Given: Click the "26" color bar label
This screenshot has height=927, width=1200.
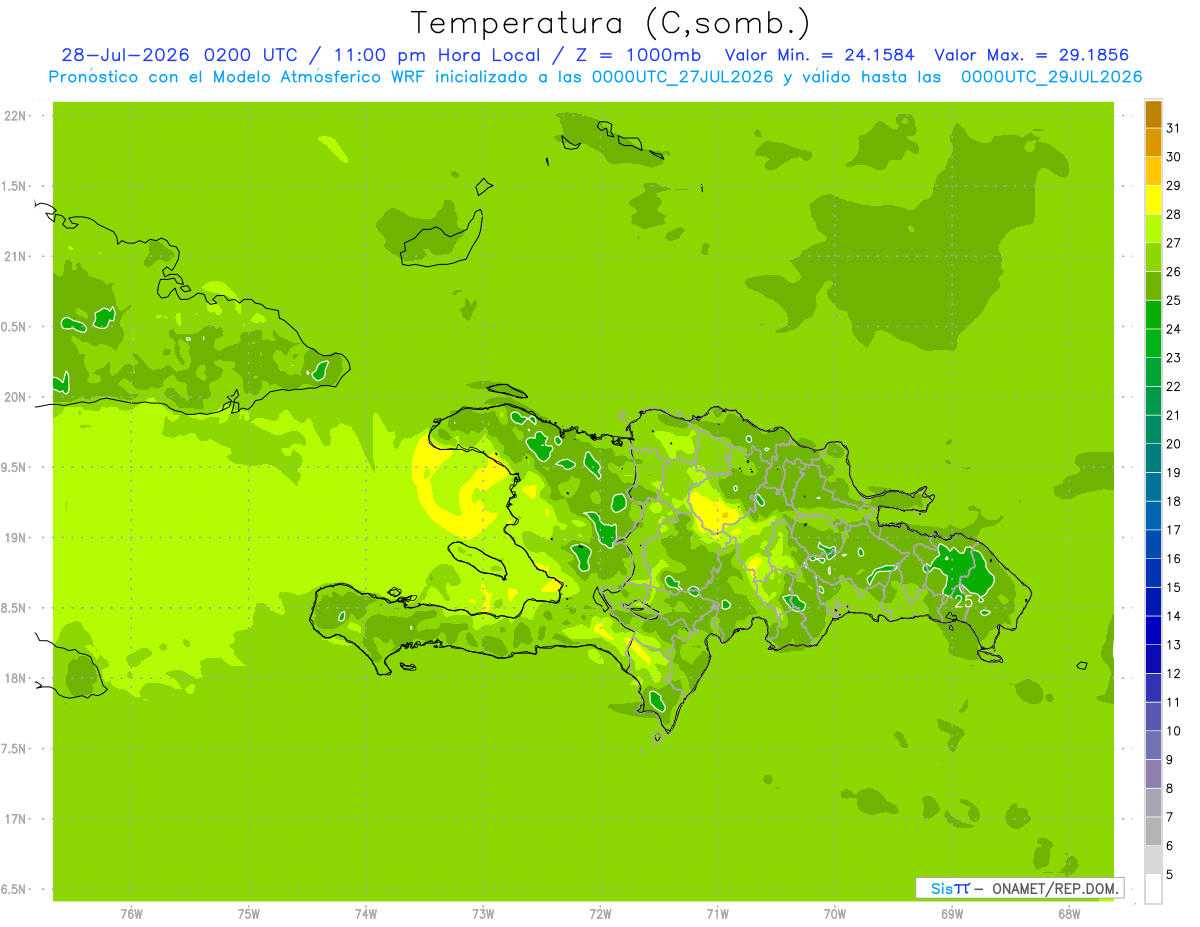Looking at the screenshot, I should point(1174,272).
